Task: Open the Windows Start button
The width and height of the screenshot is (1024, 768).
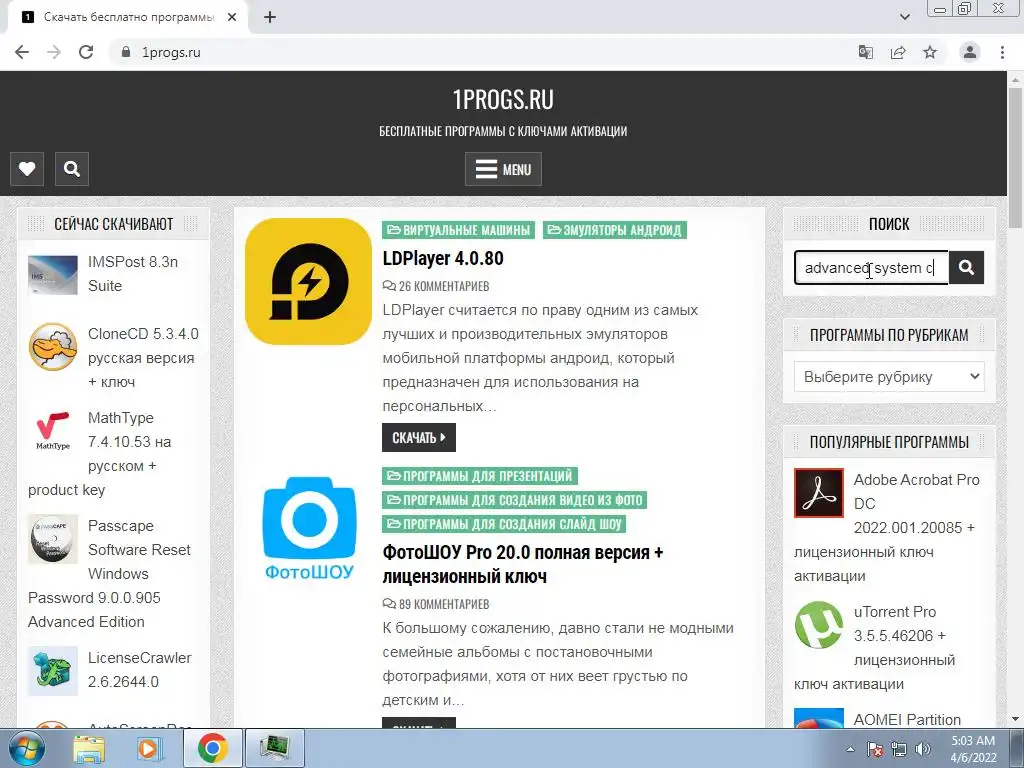Action: [x=26, y=748]
